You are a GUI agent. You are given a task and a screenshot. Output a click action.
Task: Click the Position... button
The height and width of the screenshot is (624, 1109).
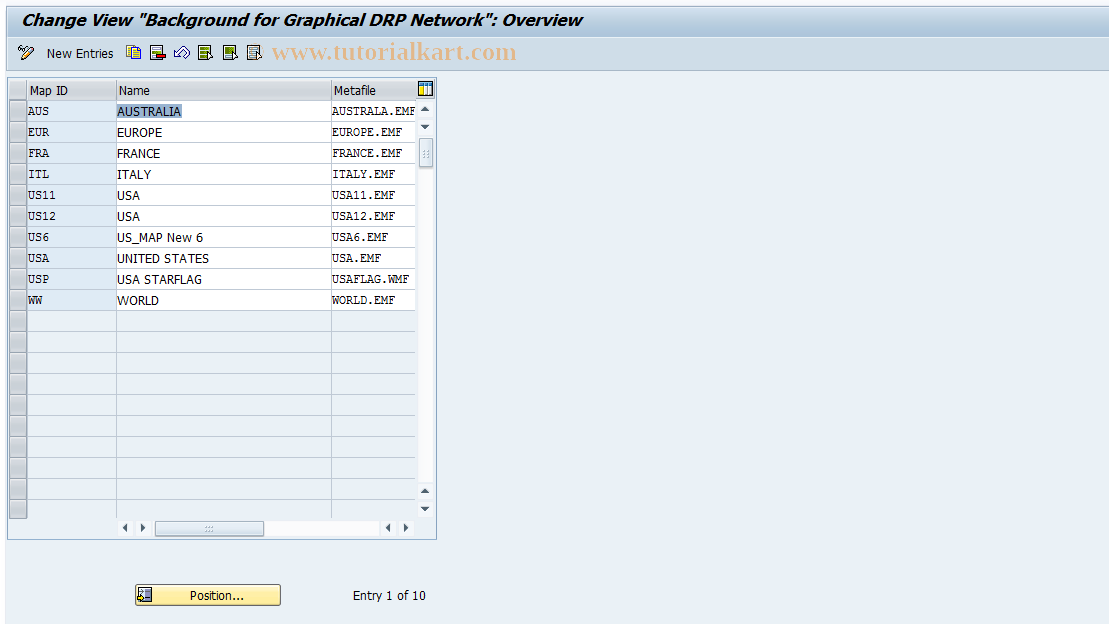[x=208, y=595]
